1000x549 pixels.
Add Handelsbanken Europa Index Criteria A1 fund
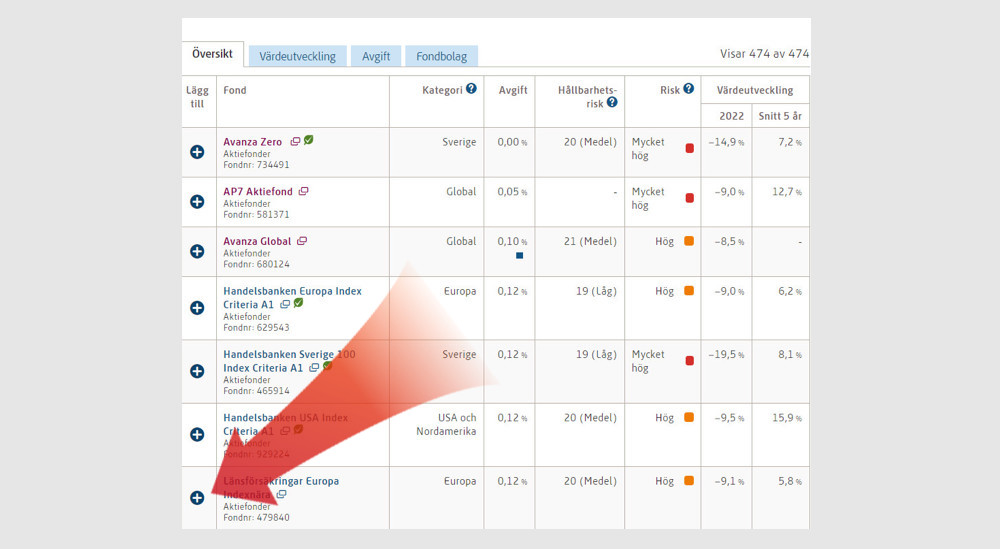click(197, 308)
